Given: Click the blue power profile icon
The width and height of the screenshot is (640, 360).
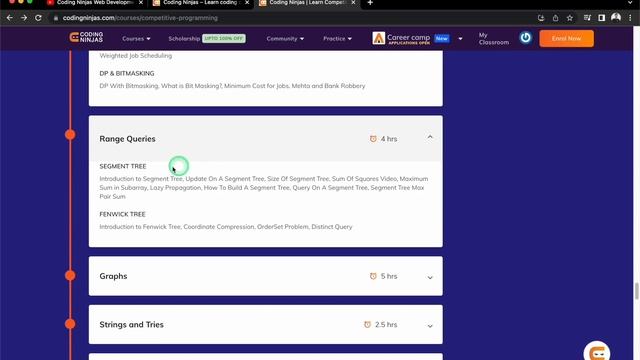Looking at the screenshot, I should point(526,38).
